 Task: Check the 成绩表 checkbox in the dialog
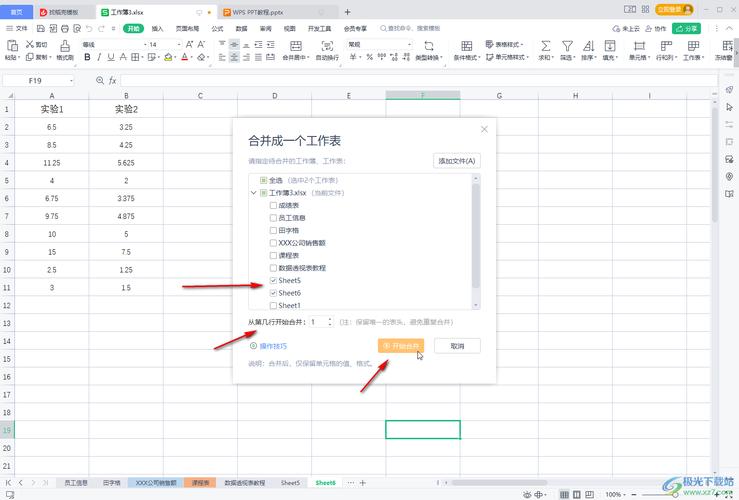click(x=273, y=205)
